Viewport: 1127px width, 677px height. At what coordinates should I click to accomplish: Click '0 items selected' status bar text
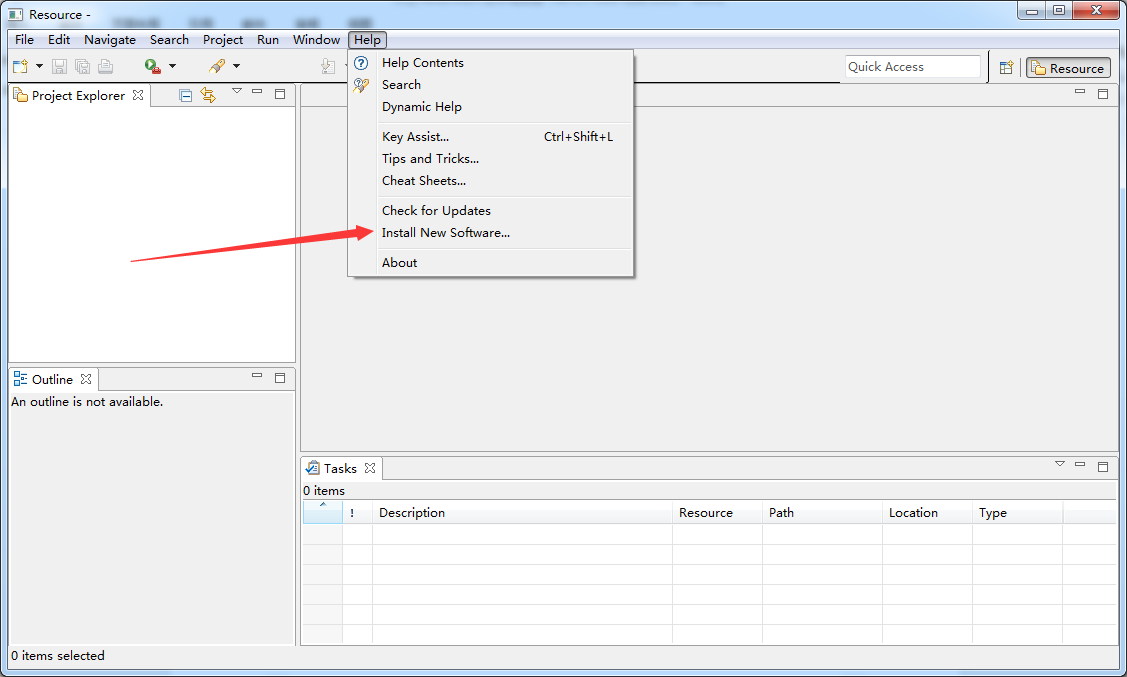[58, 655]
